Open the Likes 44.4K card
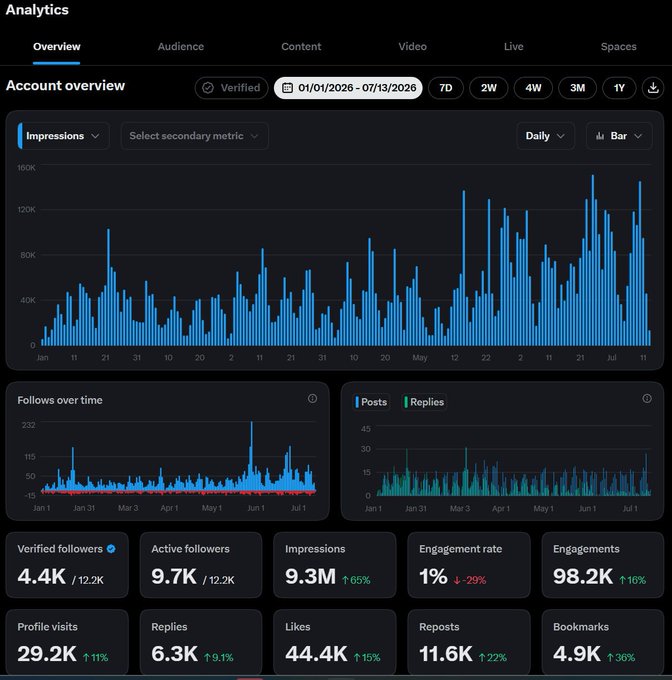Screen dimensions: 672x680 point(335,642)
